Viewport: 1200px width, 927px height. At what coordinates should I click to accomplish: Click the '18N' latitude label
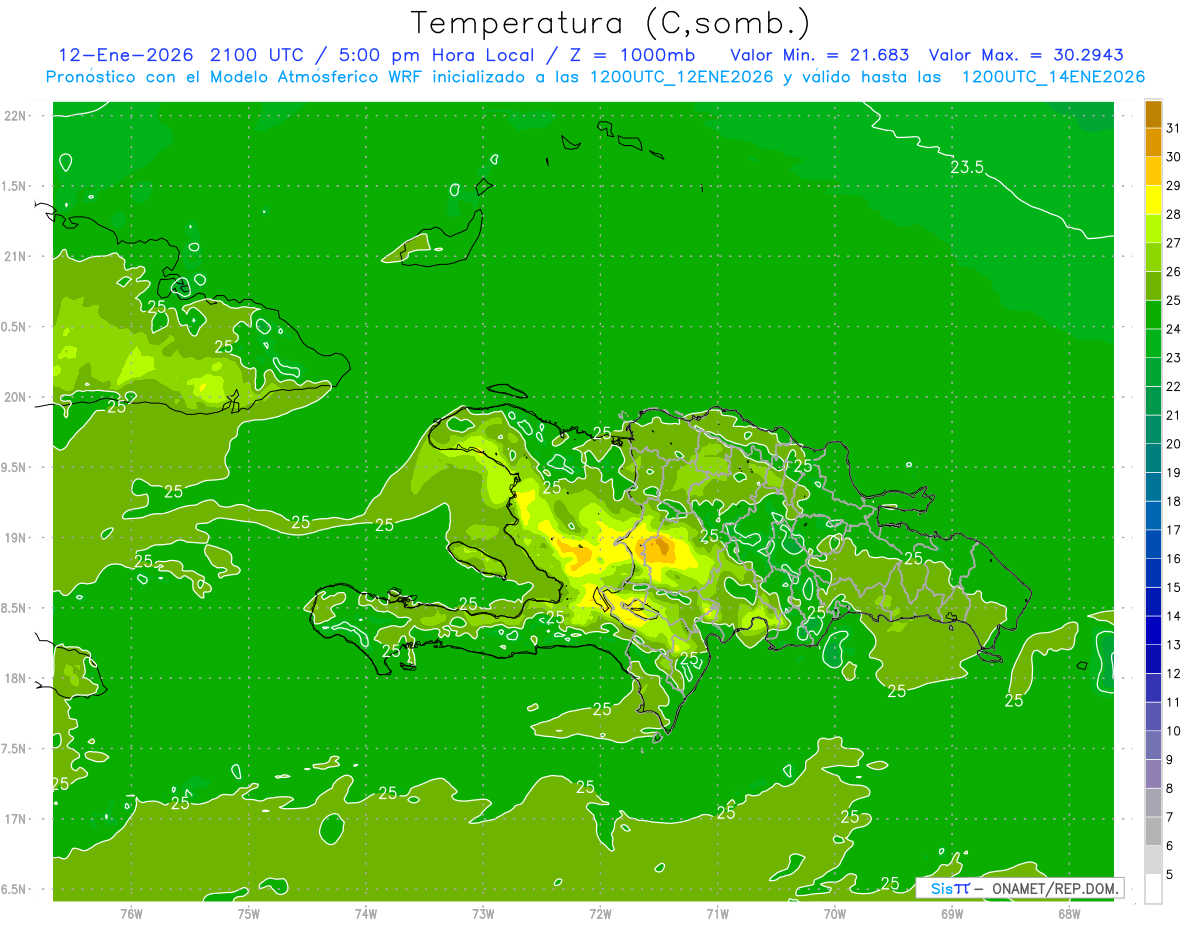tap(15, 678)
